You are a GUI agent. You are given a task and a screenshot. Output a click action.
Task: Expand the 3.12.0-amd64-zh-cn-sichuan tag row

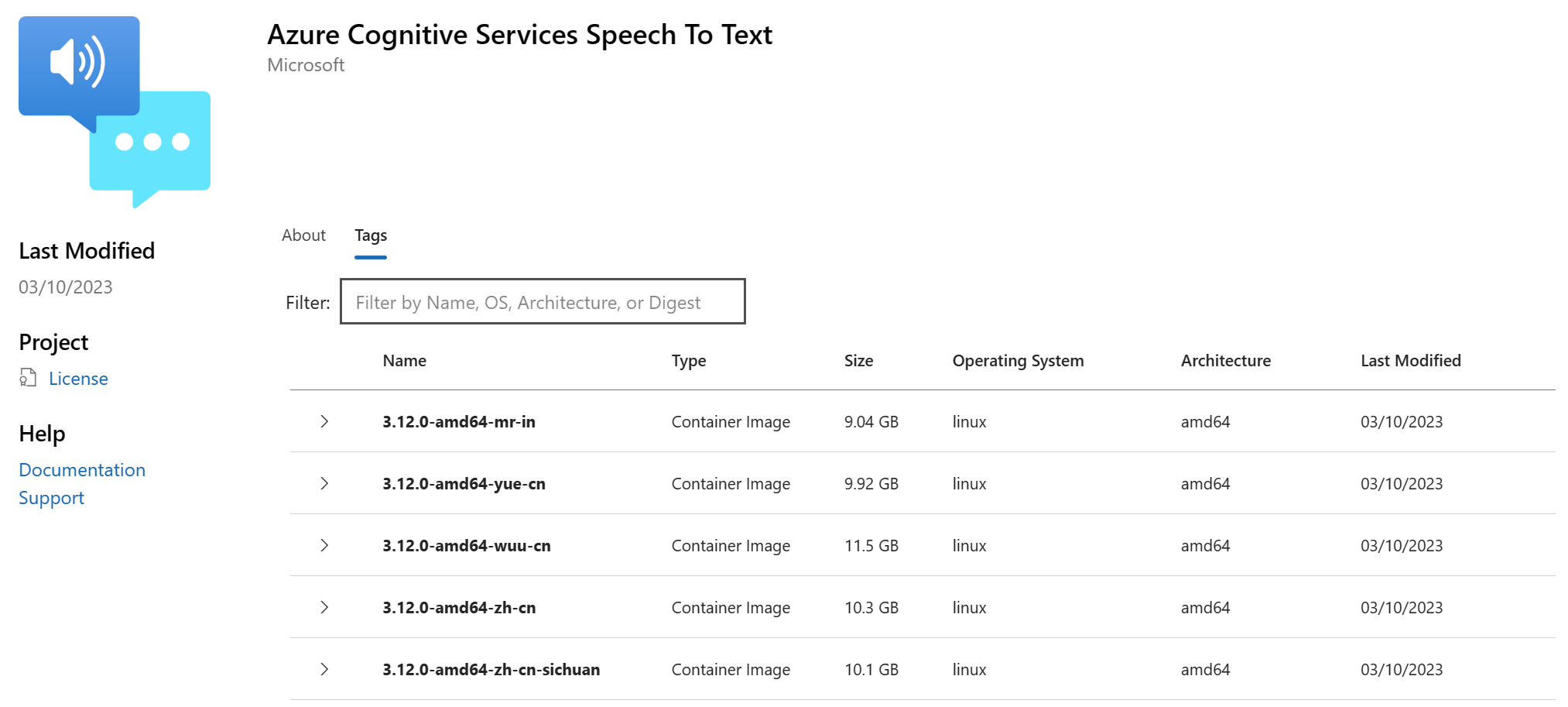[324, 669]
